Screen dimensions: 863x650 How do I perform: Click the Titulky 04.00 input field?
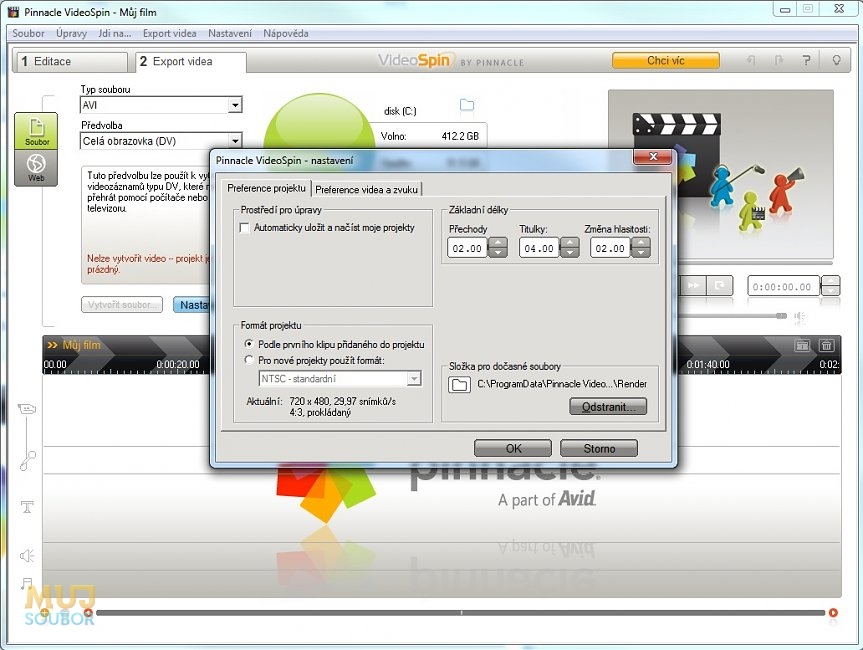click(x=539, y=248)
